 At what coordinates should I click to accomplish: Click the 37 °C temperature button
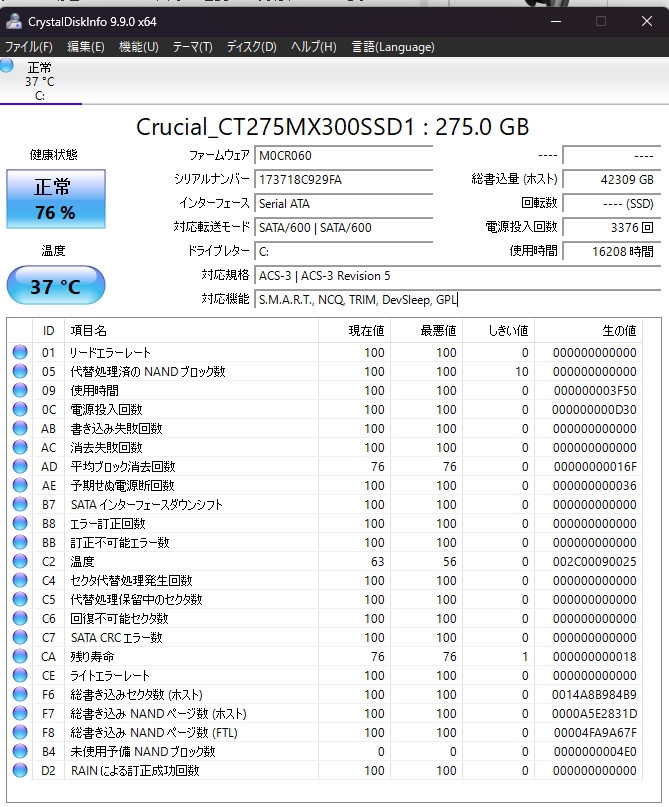click(56, 285)
